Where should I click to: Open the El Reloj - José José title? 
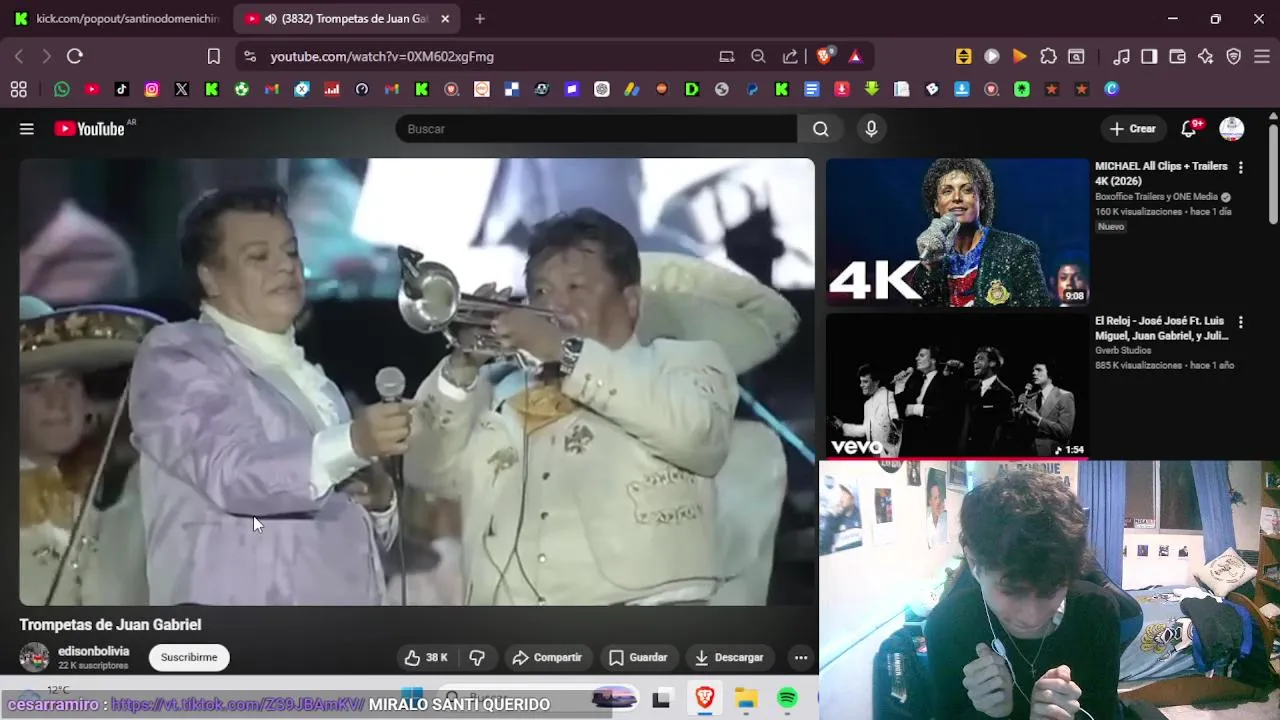click(1161, 329)
